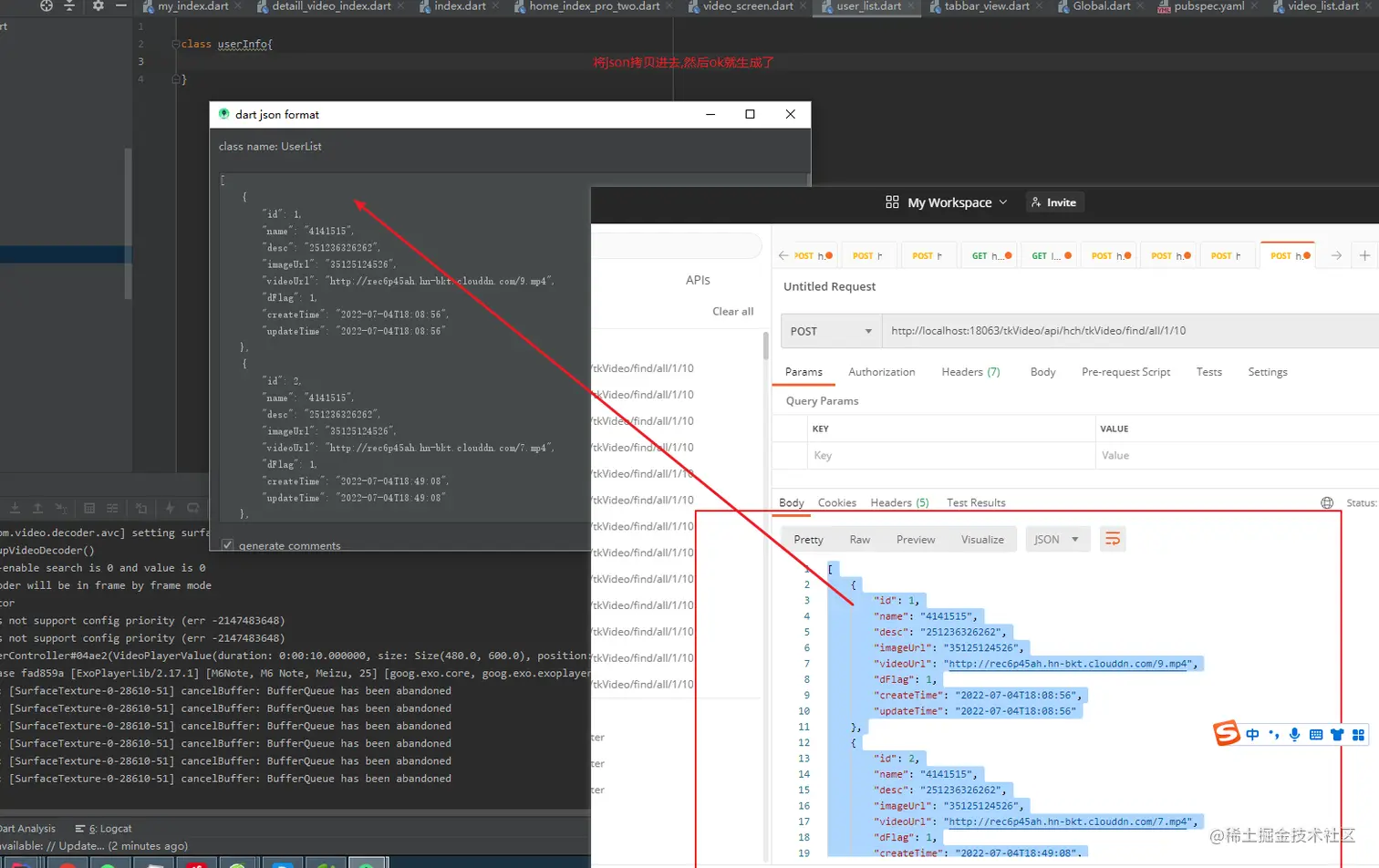
Task: Click the fold end marker on line 4
Action: point(175,79)
